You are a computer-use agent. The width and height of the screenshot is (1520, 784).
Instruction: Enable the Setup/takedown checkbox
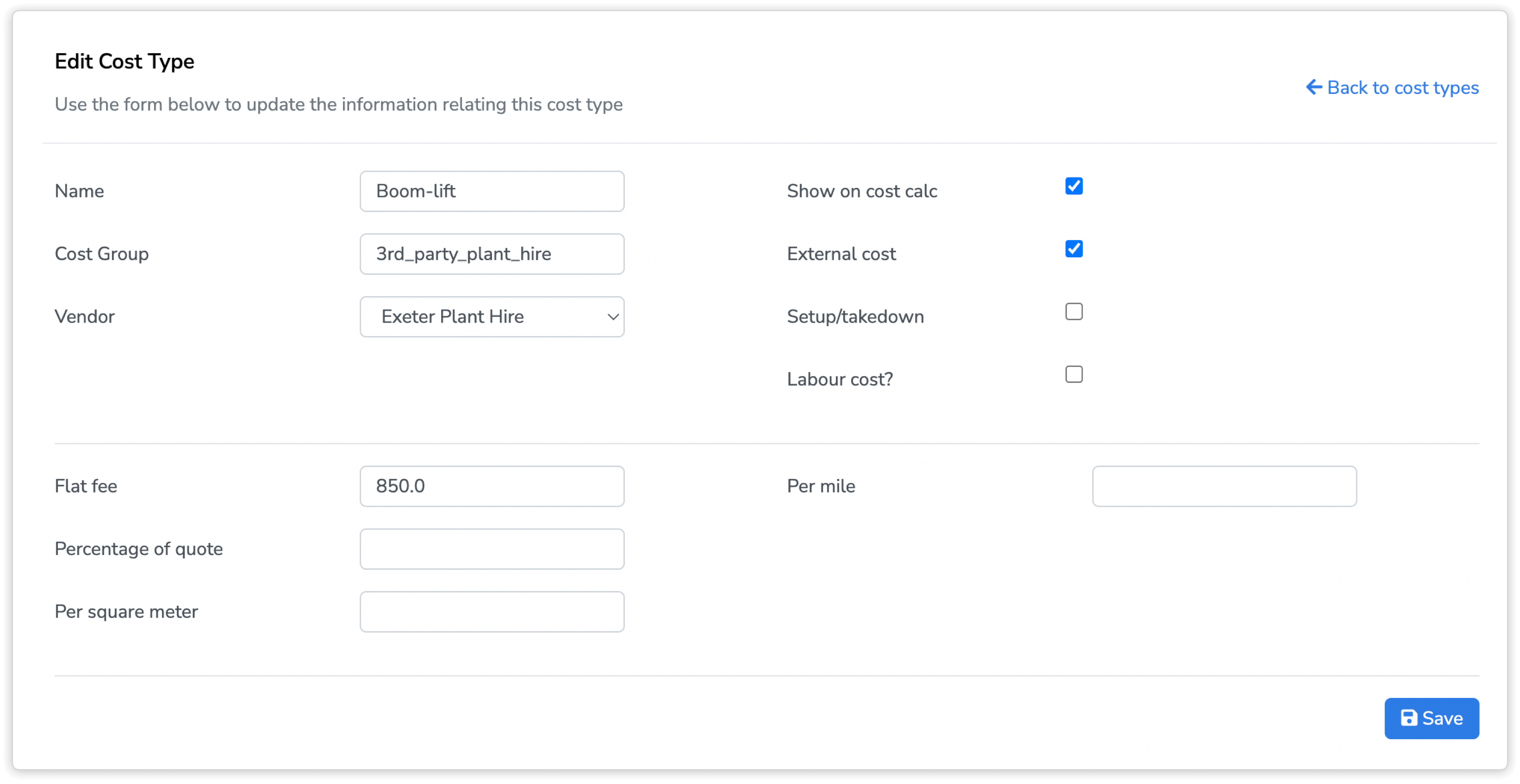pyautogui.click(x=1074, y=311)
